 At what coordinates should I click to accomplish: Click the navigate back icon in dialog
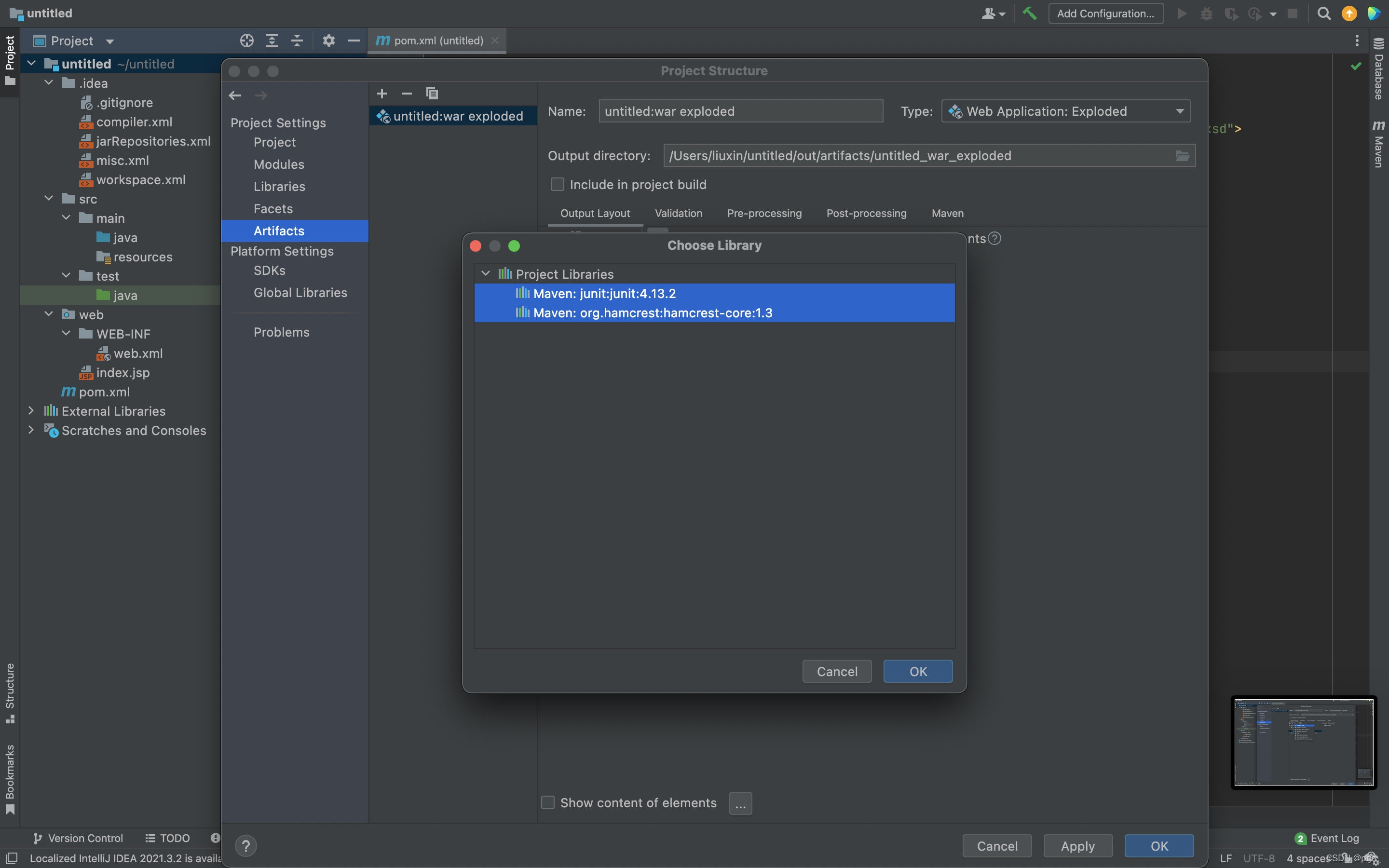234,94
